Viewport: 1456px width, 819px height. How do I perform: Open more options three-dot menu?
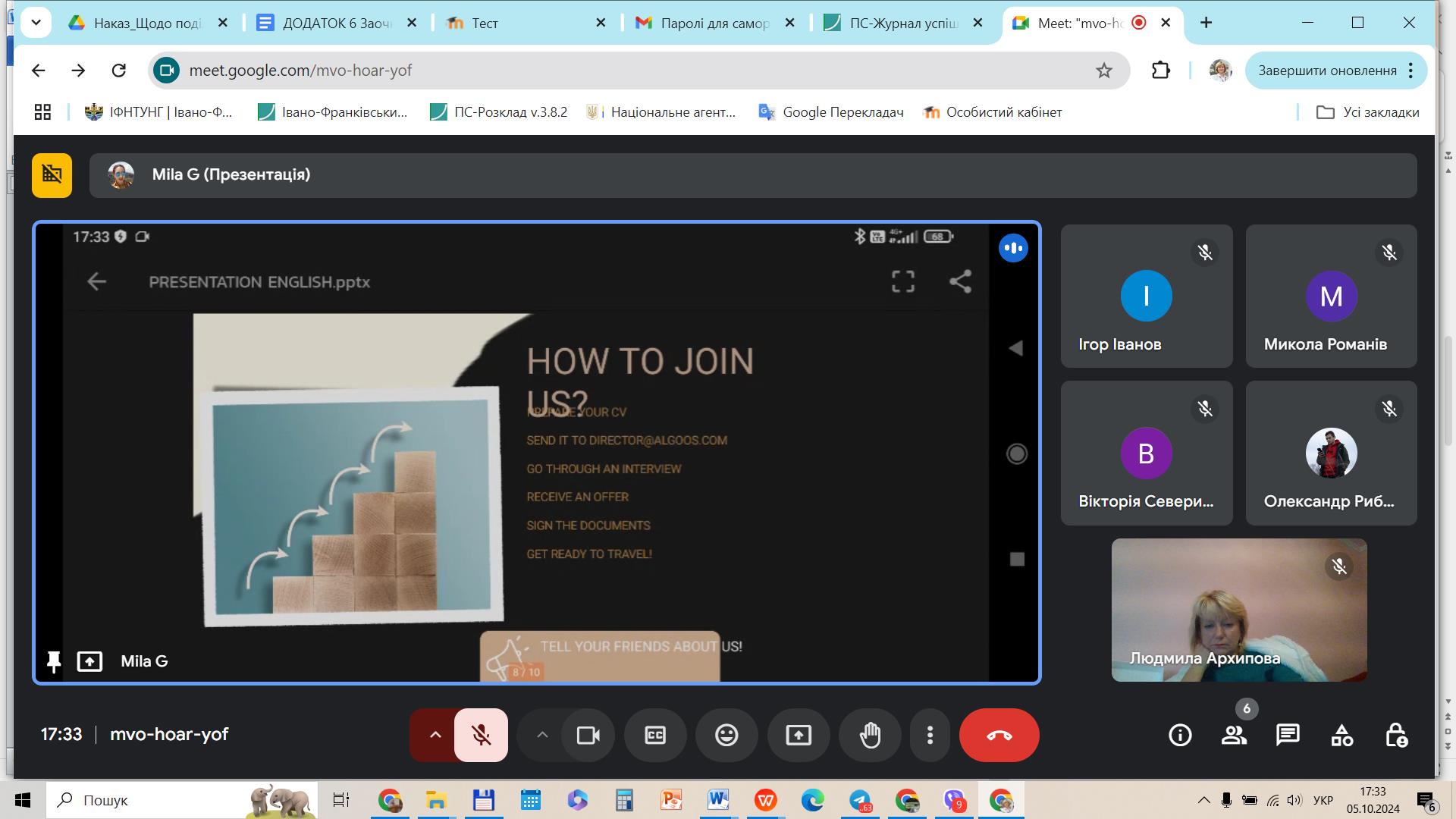[930, 735]
